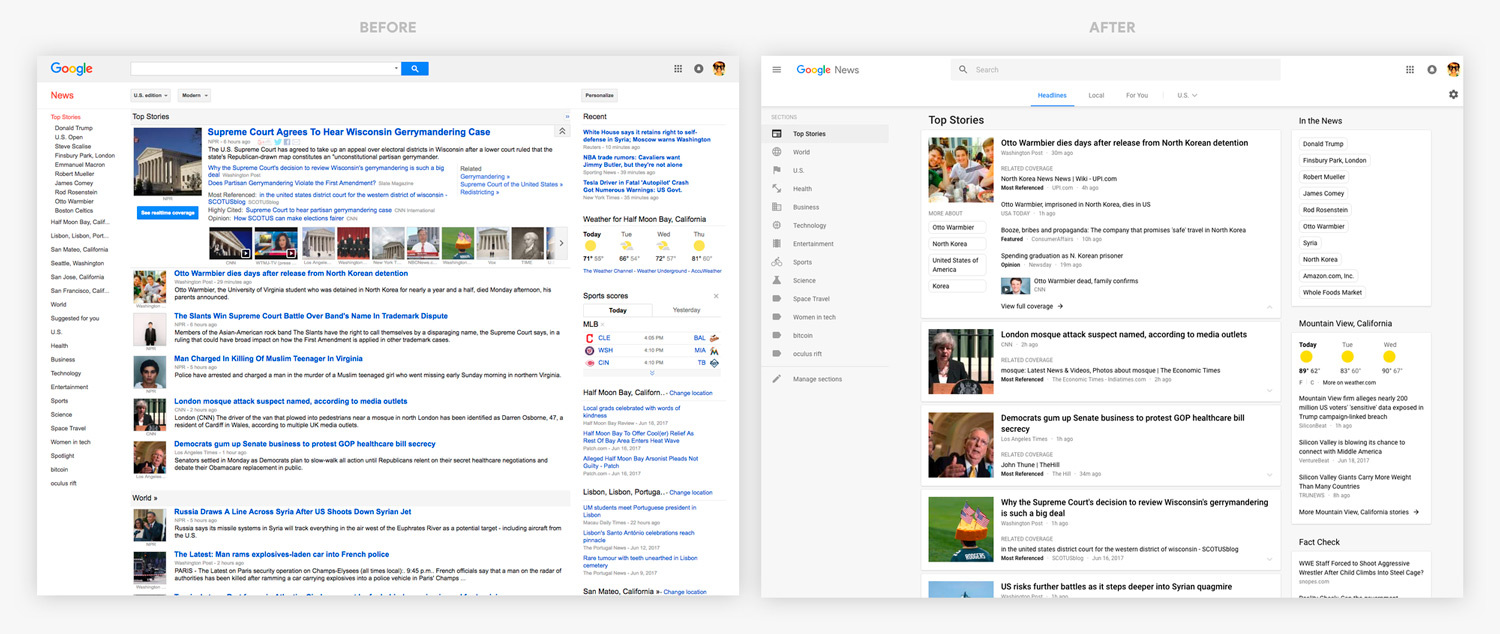
Task: Click the blue search magnifier button
Action: [415, 68]
